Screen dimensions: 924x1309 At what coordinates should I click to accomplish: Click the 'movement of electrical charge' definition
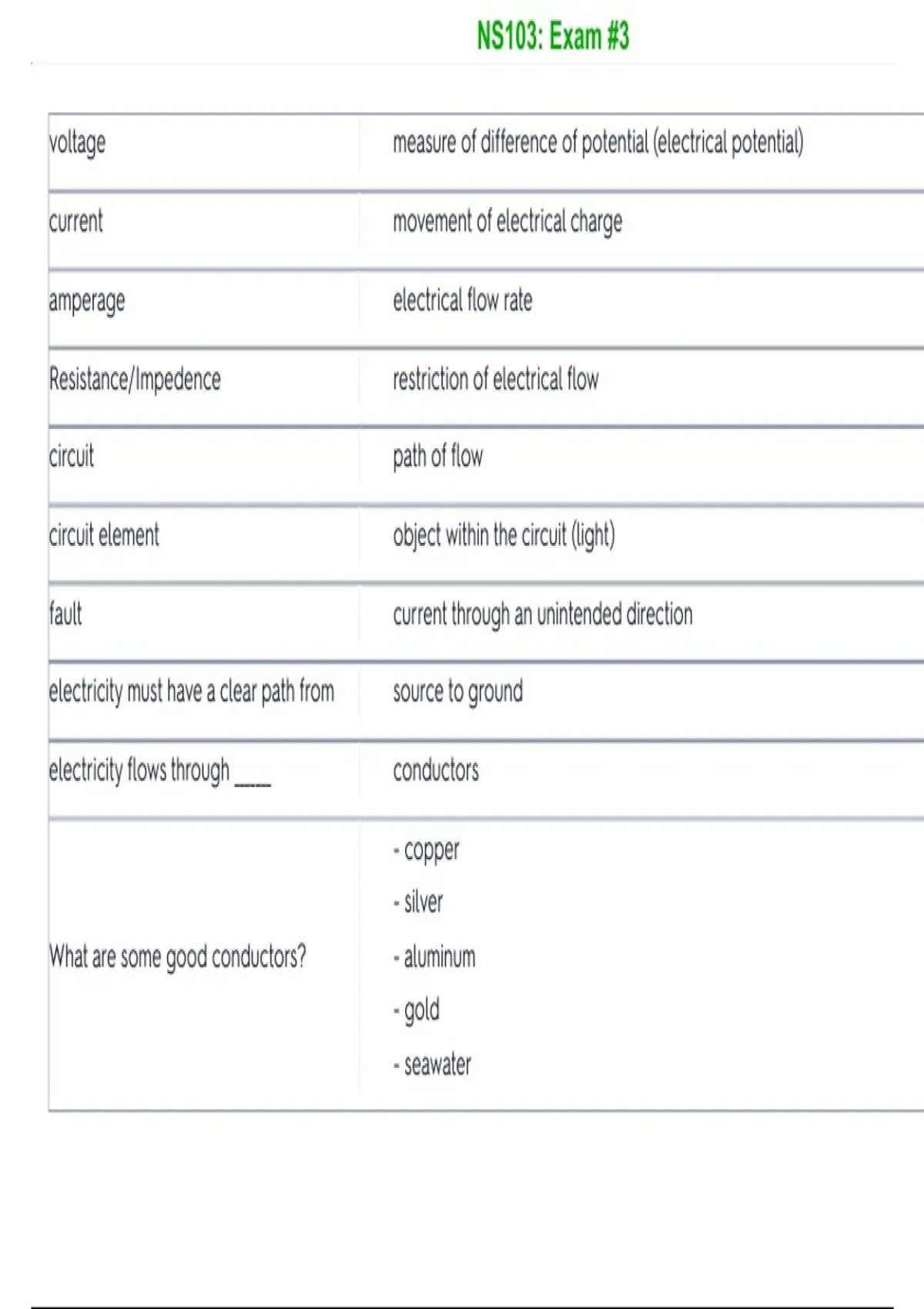507,222
